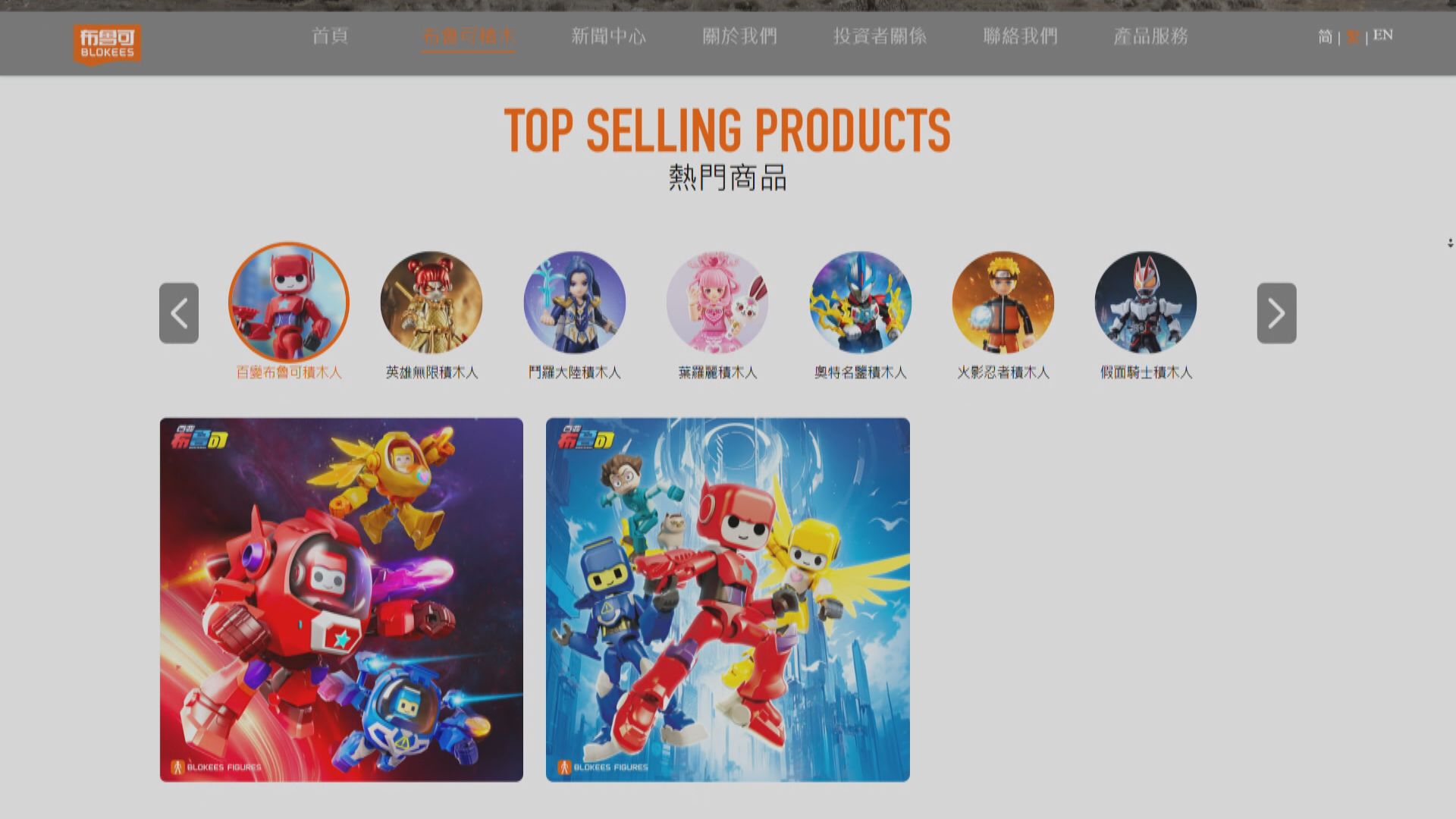The image size is (1456, 819).
Task: Open the 首頁 menu item
Action: [x=331, y=36]
